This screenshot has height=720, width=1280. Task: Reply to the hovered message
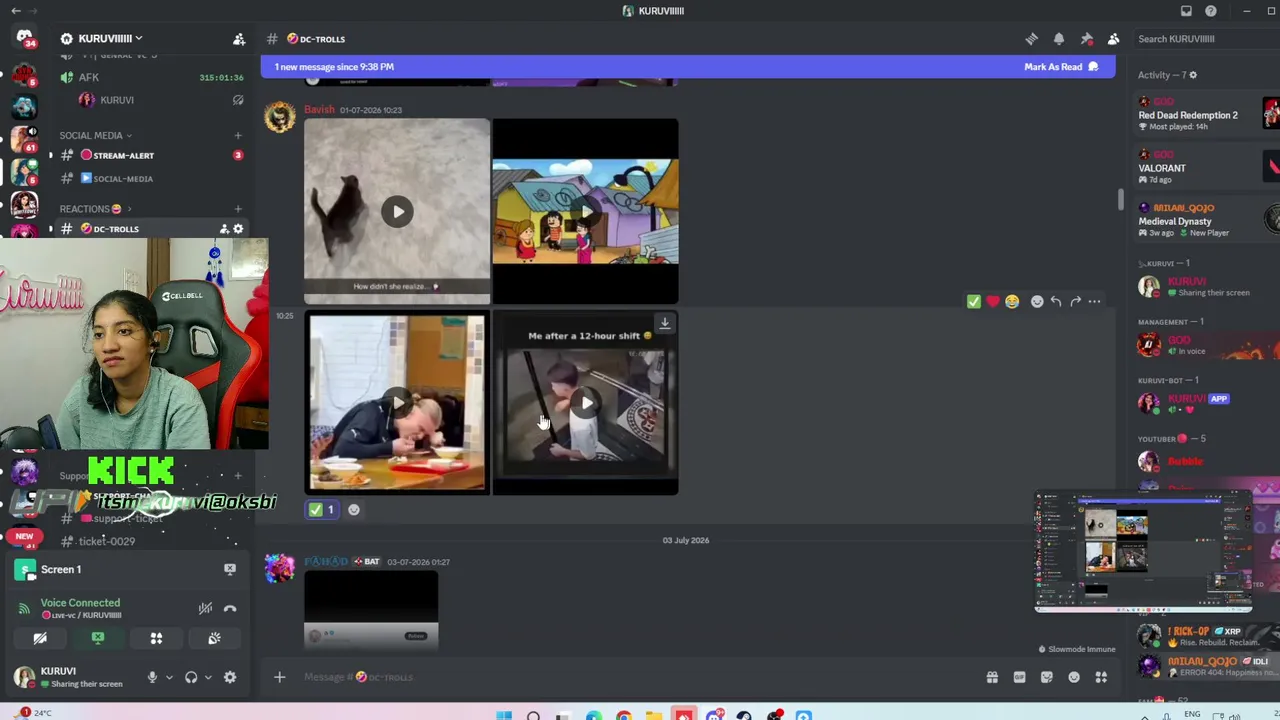pos(1056,301)
